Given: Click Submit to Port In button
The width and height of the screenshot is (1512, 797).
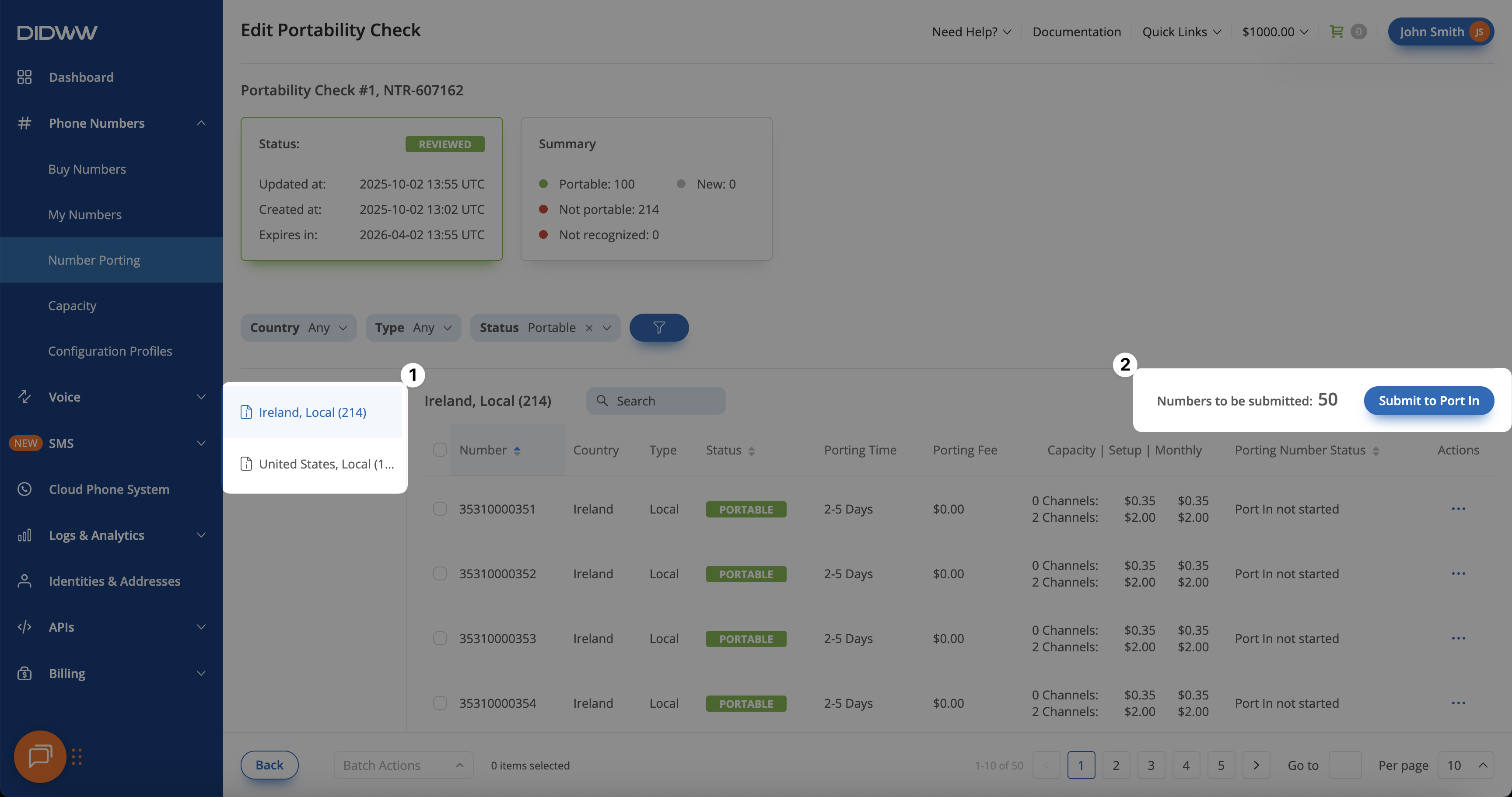Looking at the screenshot, I should click(x=1428, y=400).
